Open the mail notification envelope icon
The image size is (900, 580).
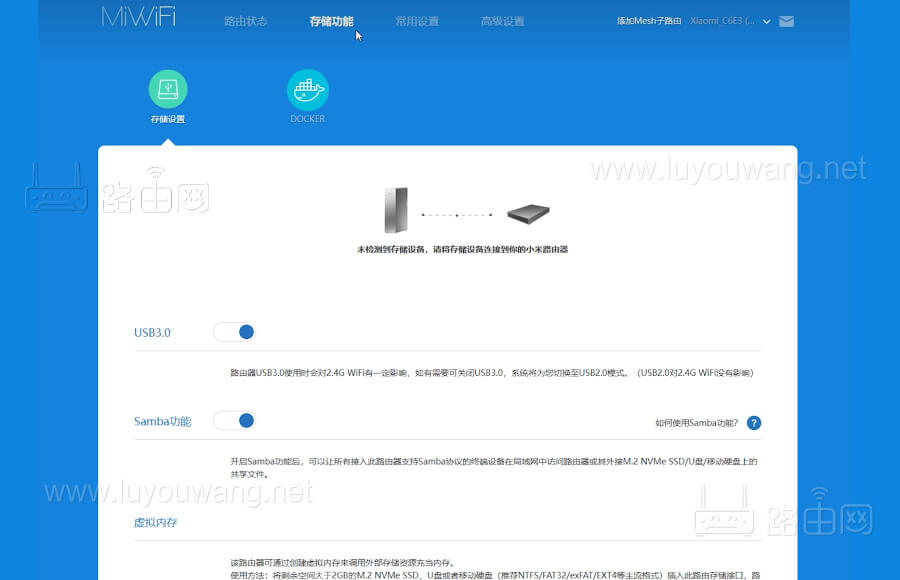tap(786, 20)
